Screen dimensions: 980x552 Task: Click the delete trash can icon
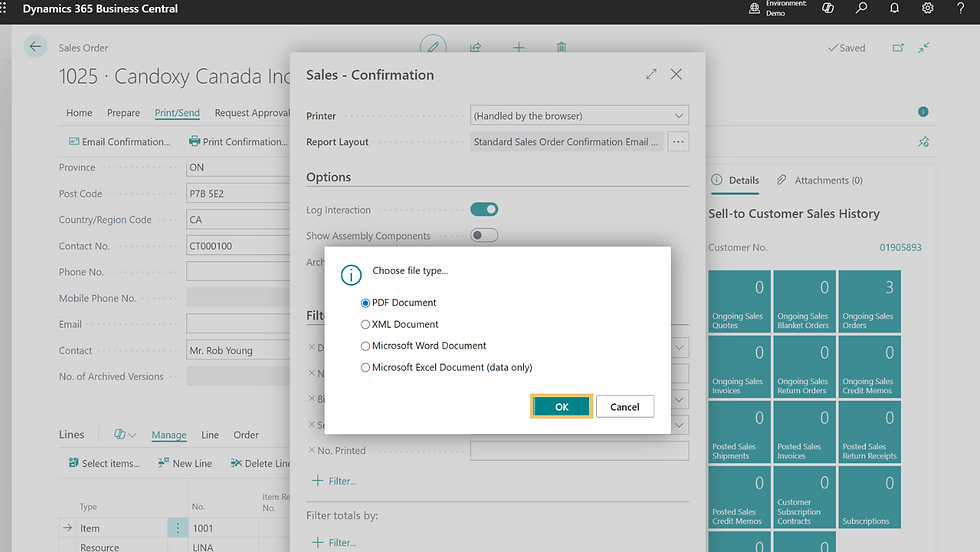click(561, 47)
